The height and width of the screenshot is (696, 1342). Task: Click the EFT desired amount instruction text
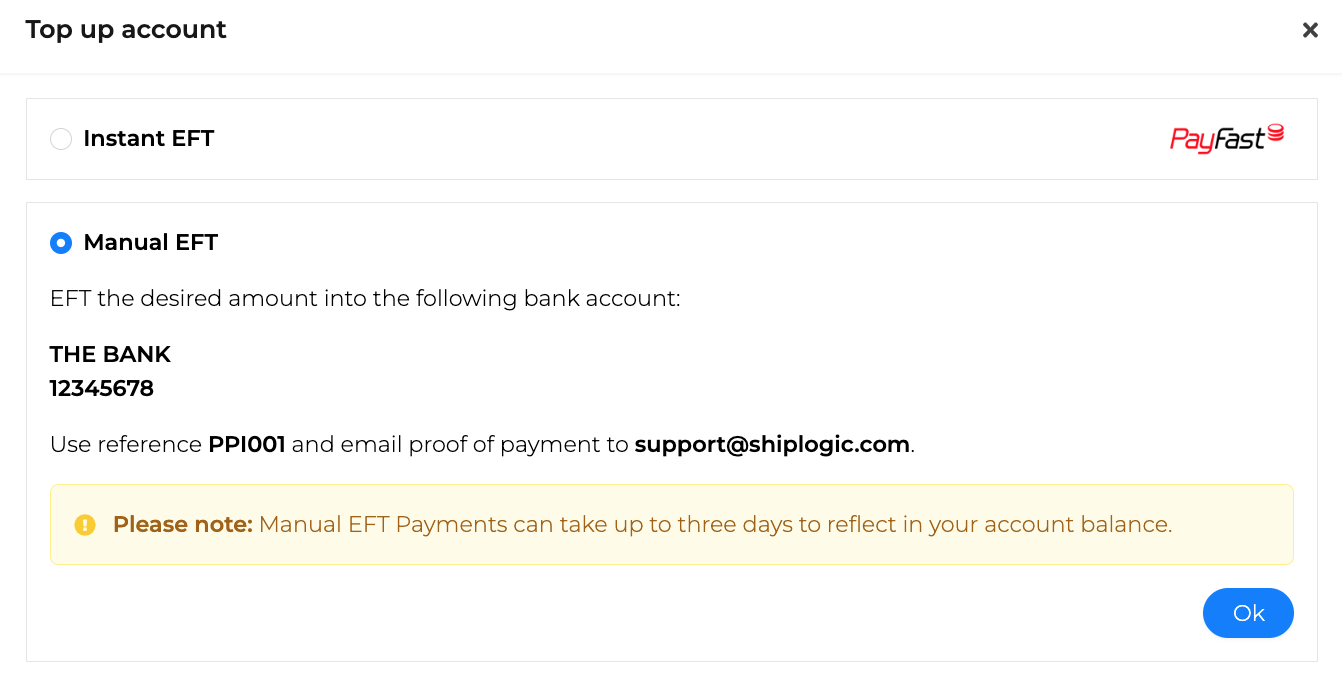[x=365, y=299]
